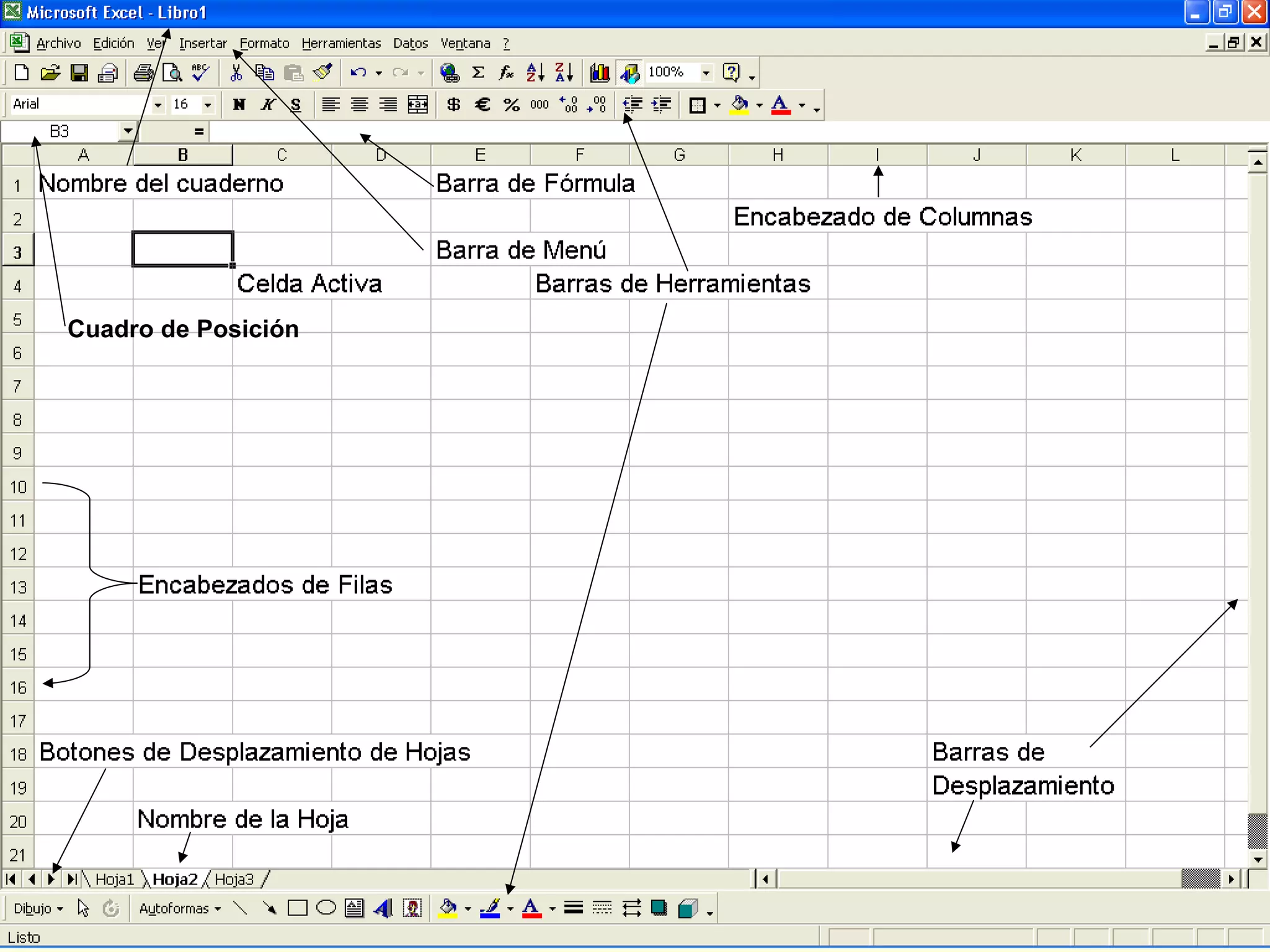Expand the Formatting toolbar Font Color dropdown arrow
Screen dimensions: 1270x952
click(802, 105)
